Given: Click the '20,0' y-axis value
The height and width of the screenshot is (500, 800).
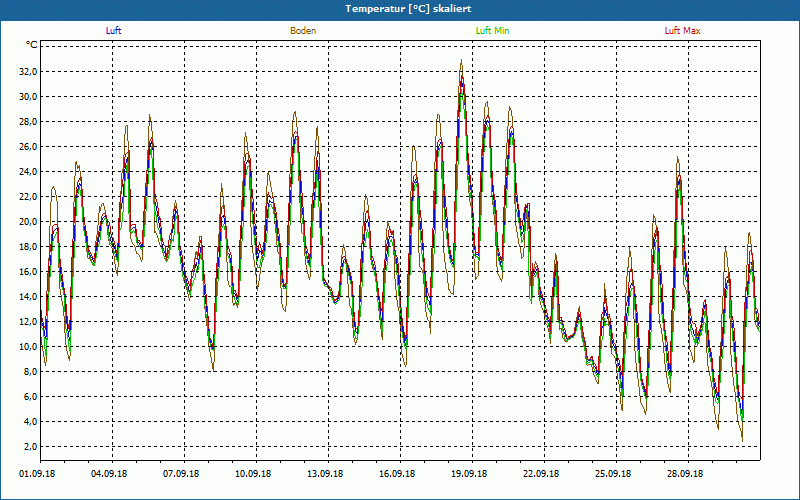Looking at the screenshot, I should pyautogui.click(x=29, y=221).
